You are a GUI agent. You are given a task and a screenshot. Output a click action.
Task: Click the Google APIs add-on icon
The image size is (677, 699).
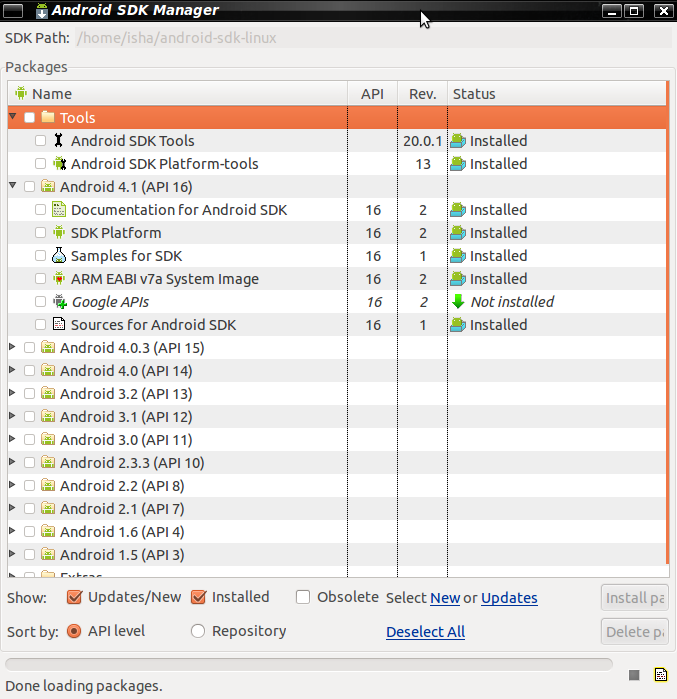coord(60,302)
